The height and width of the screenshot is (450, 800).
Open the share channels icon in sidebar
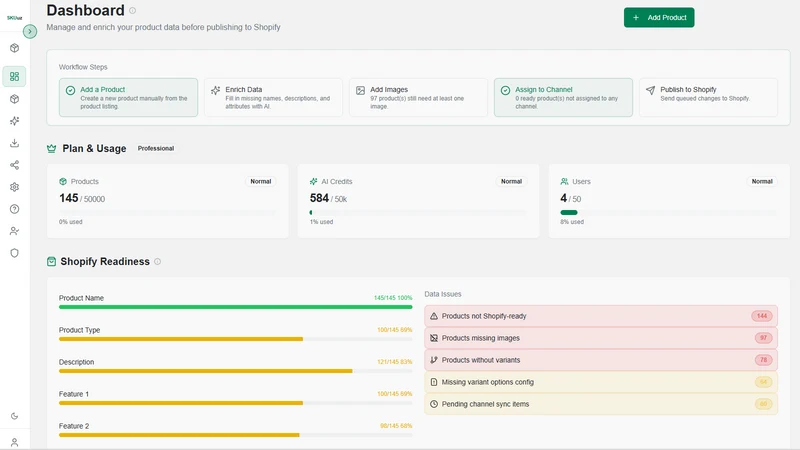click(x=14, y=165)
